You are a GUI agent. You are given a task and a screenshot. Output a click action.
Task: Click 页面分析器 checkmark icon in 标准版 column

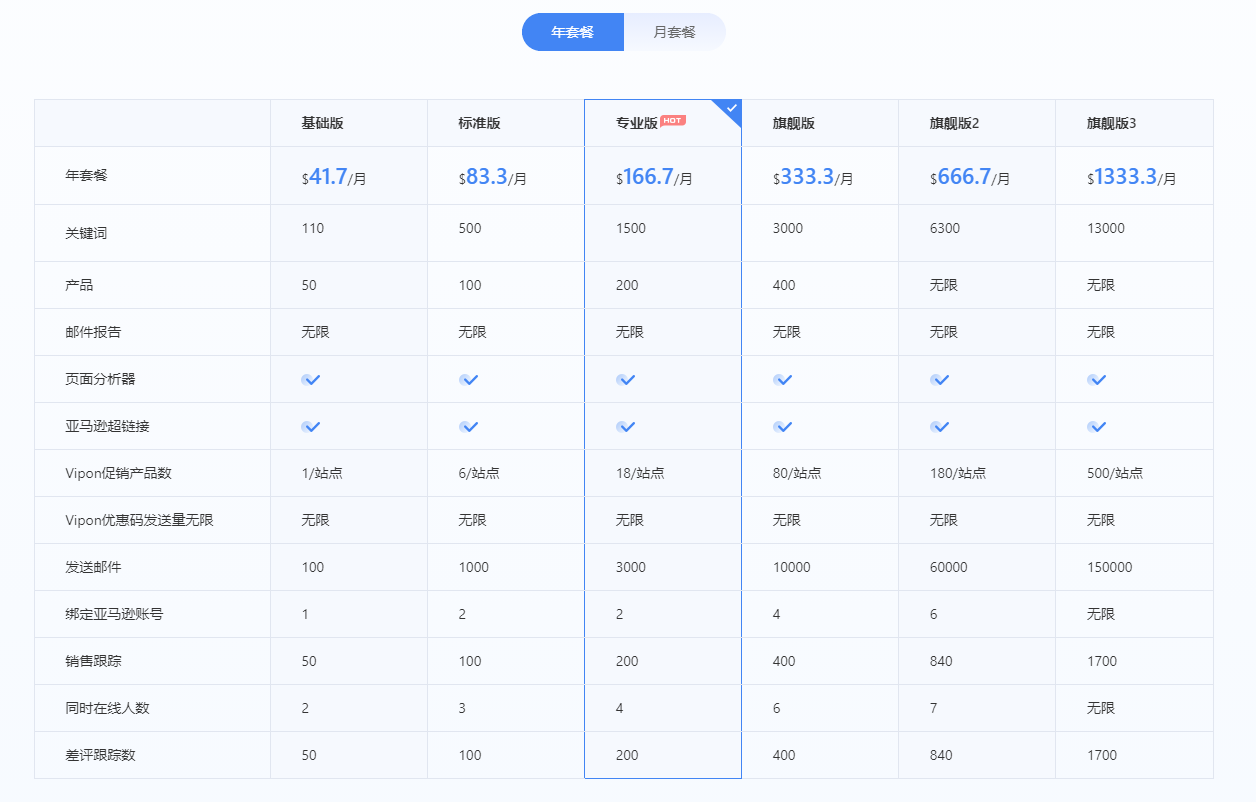click(x=469, y=380)
